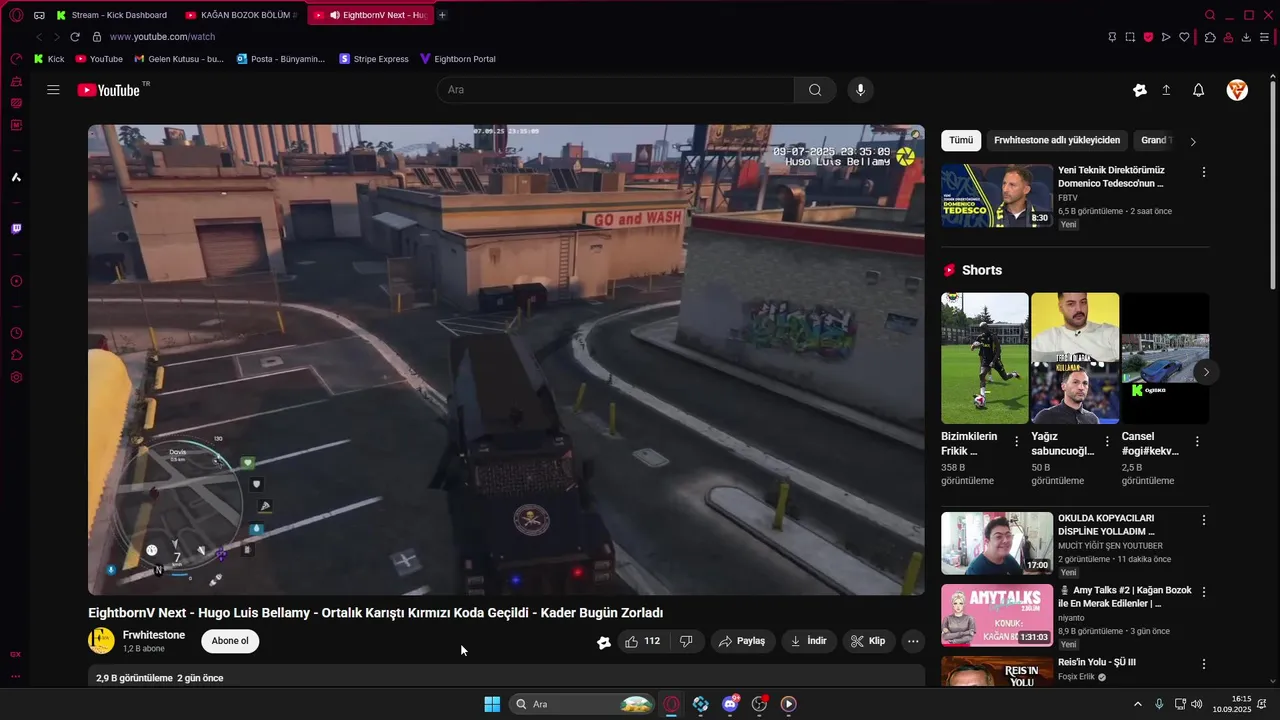Open options for the Yağız sabuncuoğlu short
The width and height of the screenshot is (1280, 720).
coord(1107,441)
